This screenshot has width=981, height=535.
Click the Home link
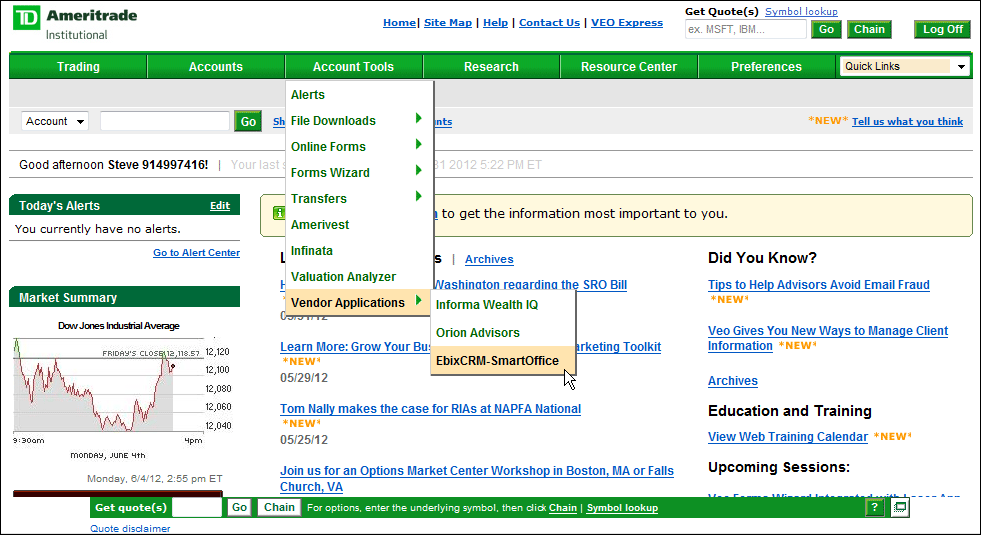(x=399, y=23)
